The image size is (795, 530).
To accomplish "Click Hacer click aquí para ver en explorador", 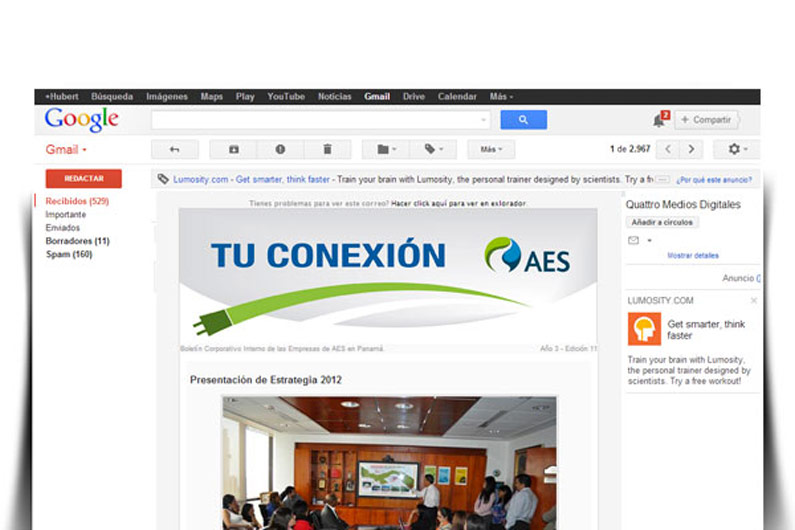I will 458,203.
